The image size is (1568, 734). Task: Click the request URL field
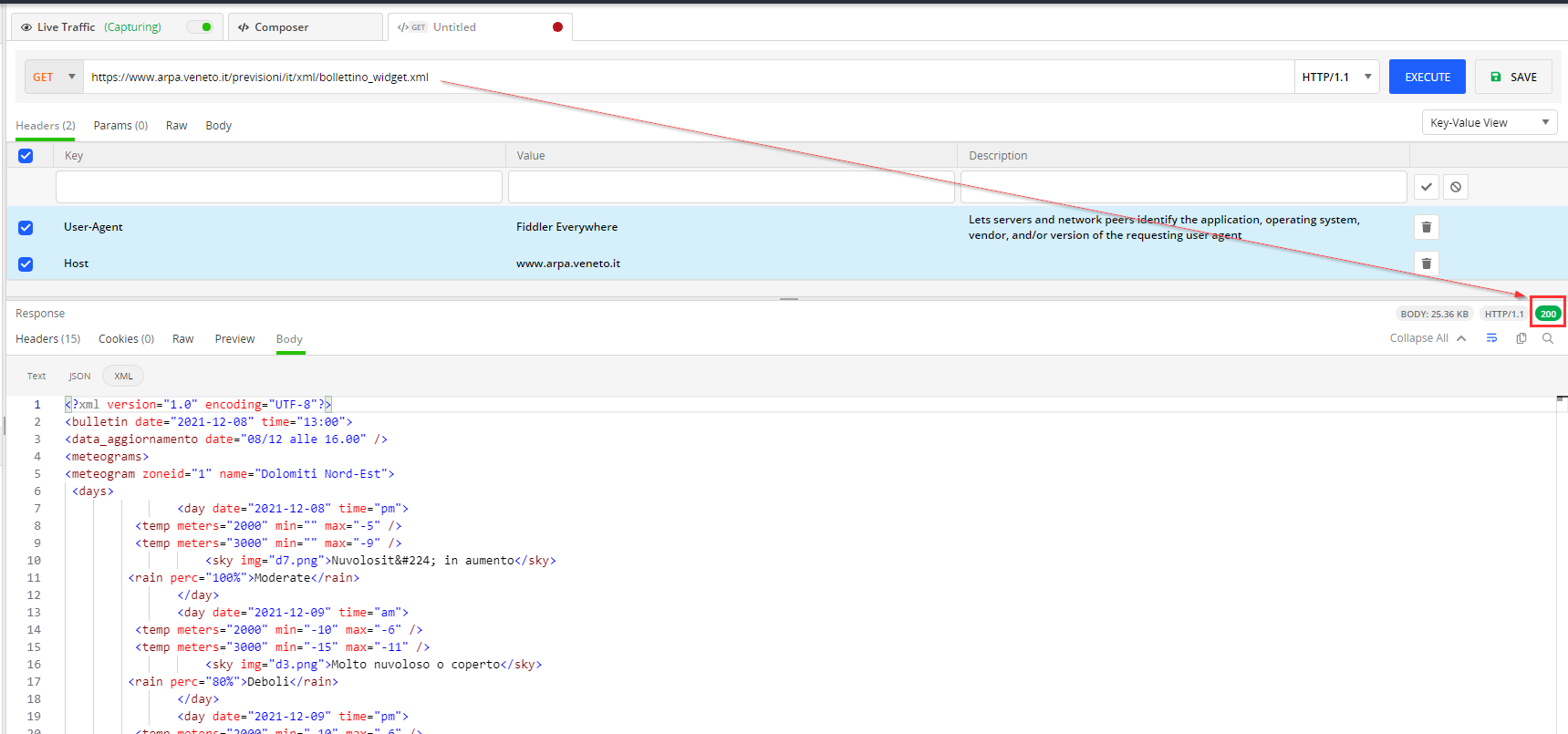689,77
